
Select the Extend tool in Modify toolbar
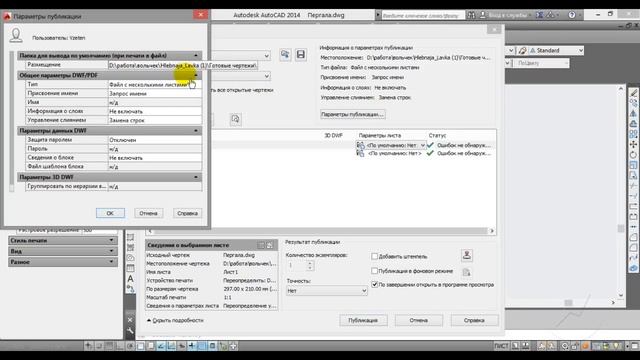coord(633,196)
